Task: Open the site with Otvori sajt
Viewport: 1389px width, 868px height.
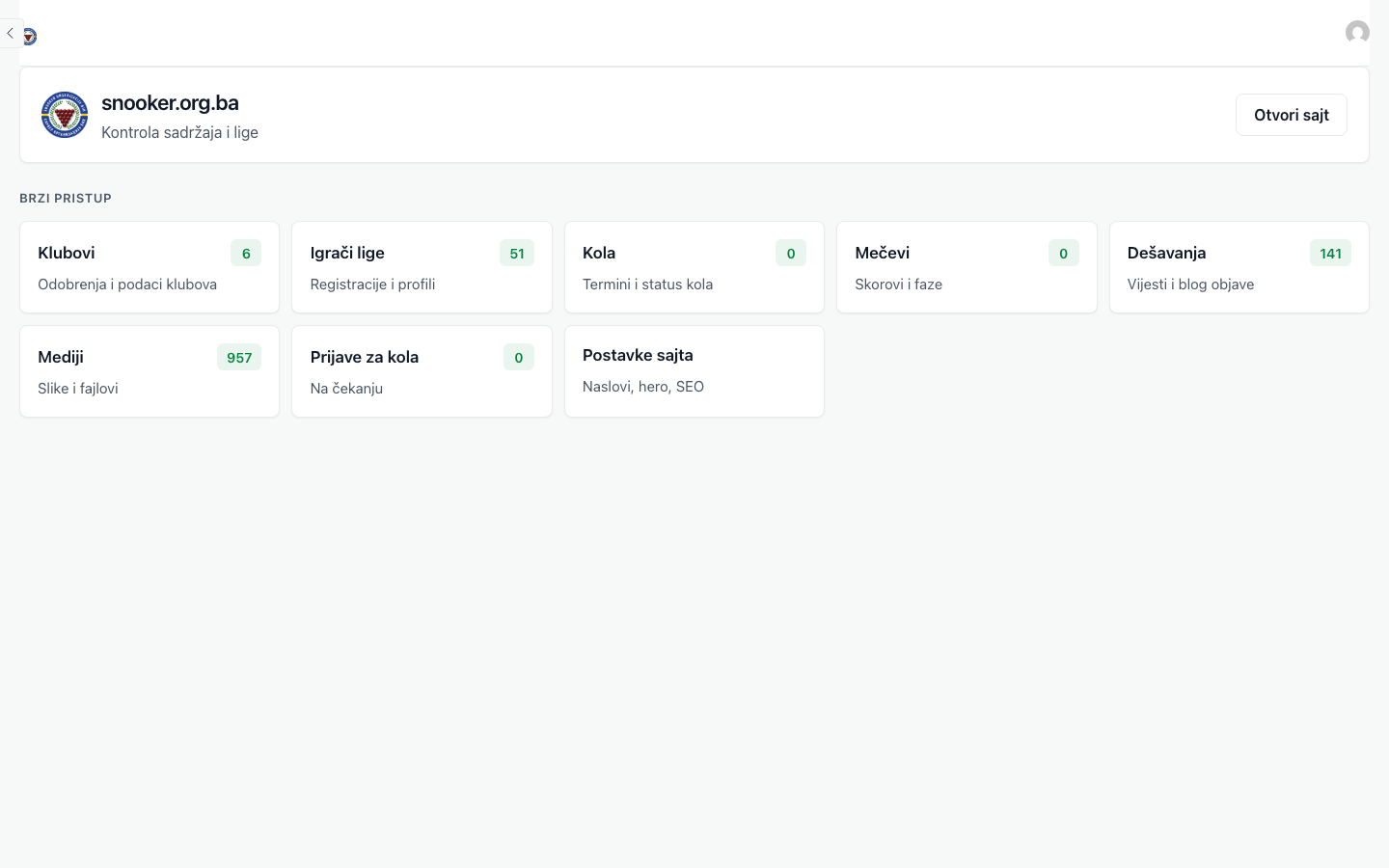Action: pyautogui.click(x=1291, y=115)
